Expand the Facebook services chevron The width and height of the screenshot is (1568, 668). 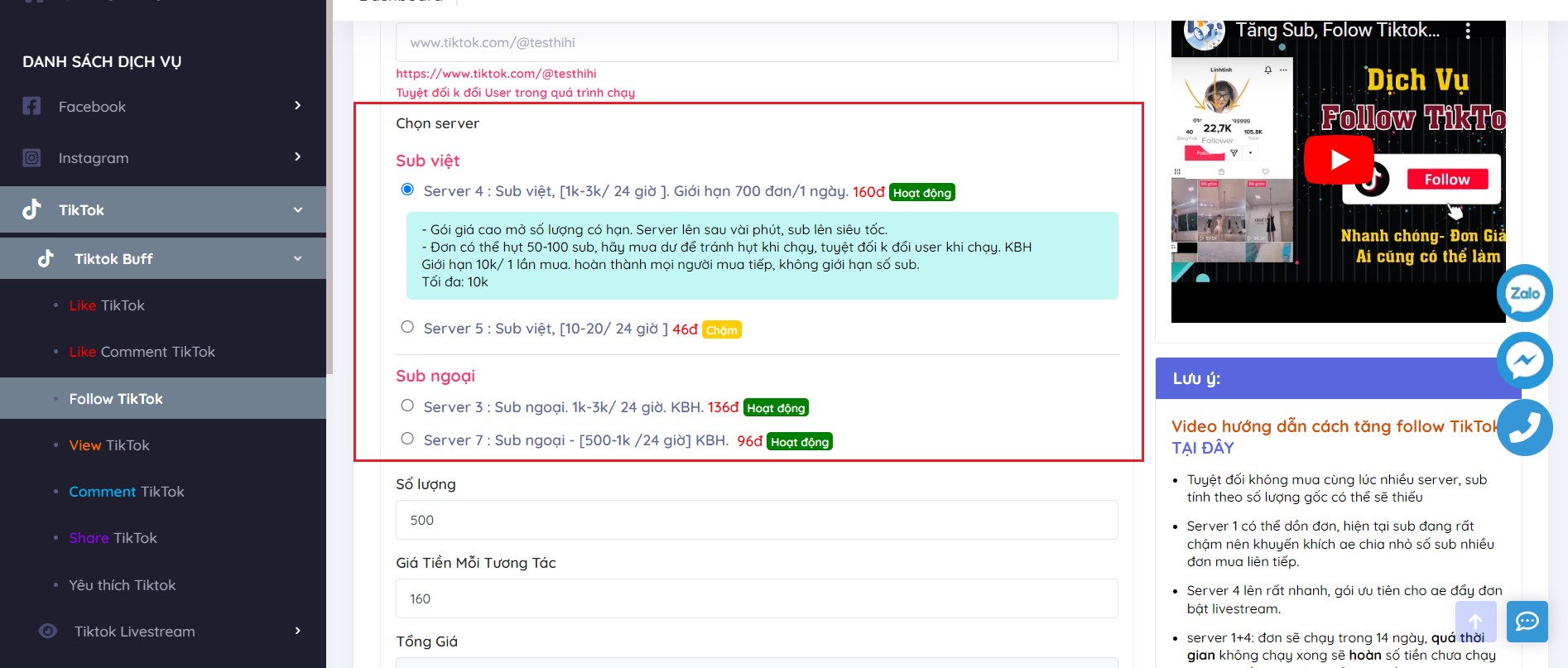(298, 105)
